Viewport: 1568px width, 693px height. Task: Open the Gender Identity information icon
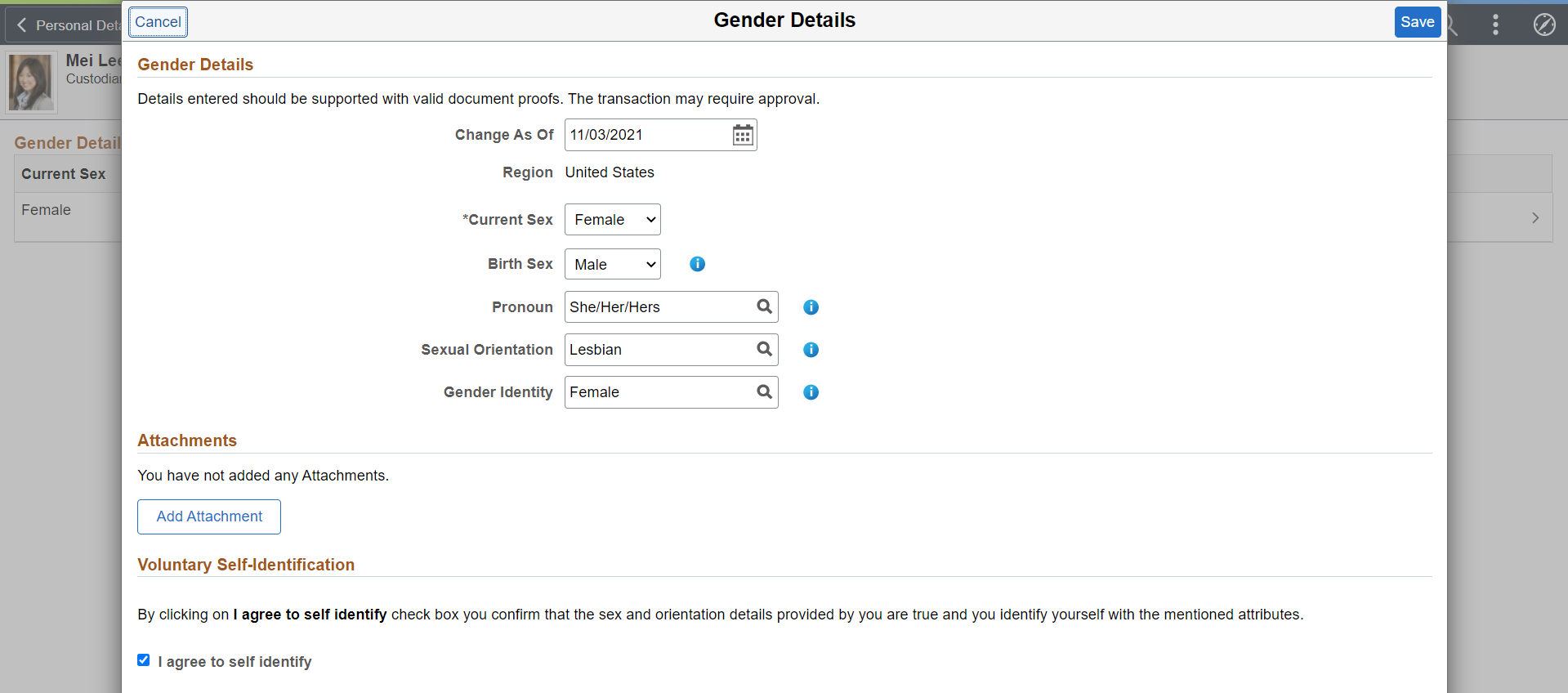pos(811,392)
